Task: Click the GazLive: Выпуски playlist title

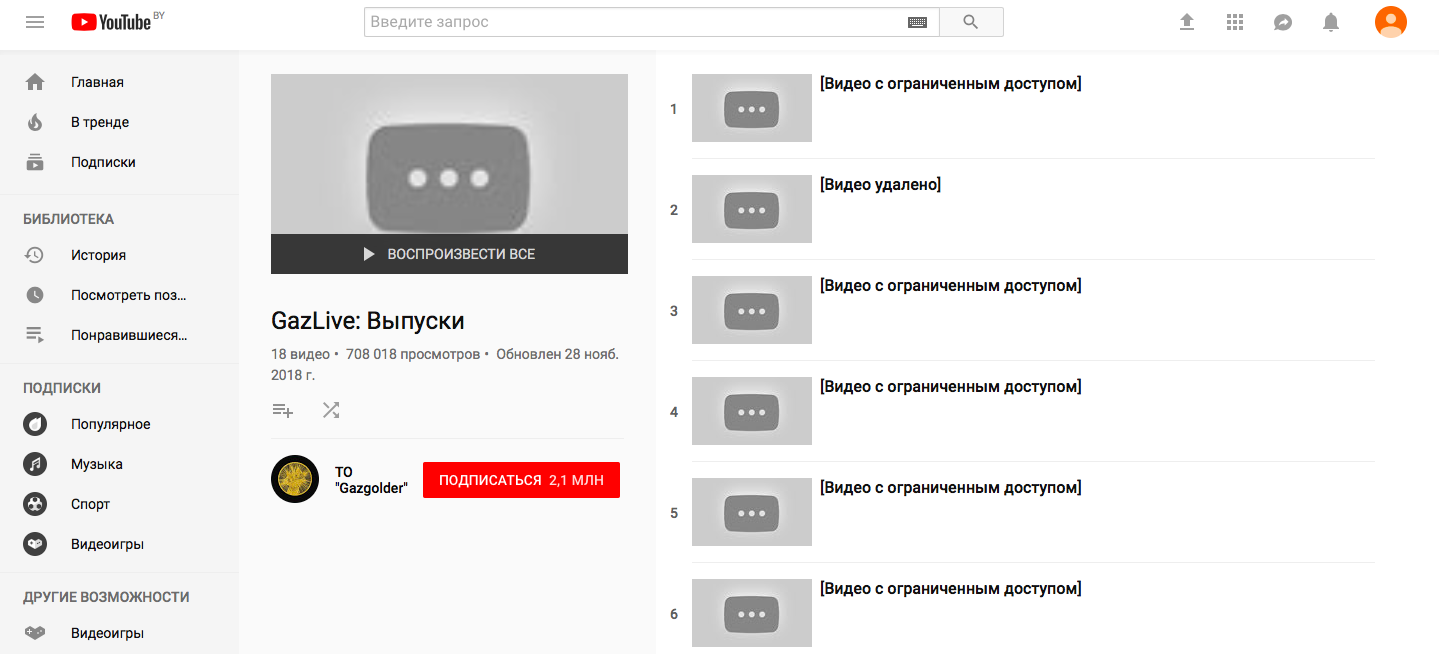Action: (x=368, y=321)
